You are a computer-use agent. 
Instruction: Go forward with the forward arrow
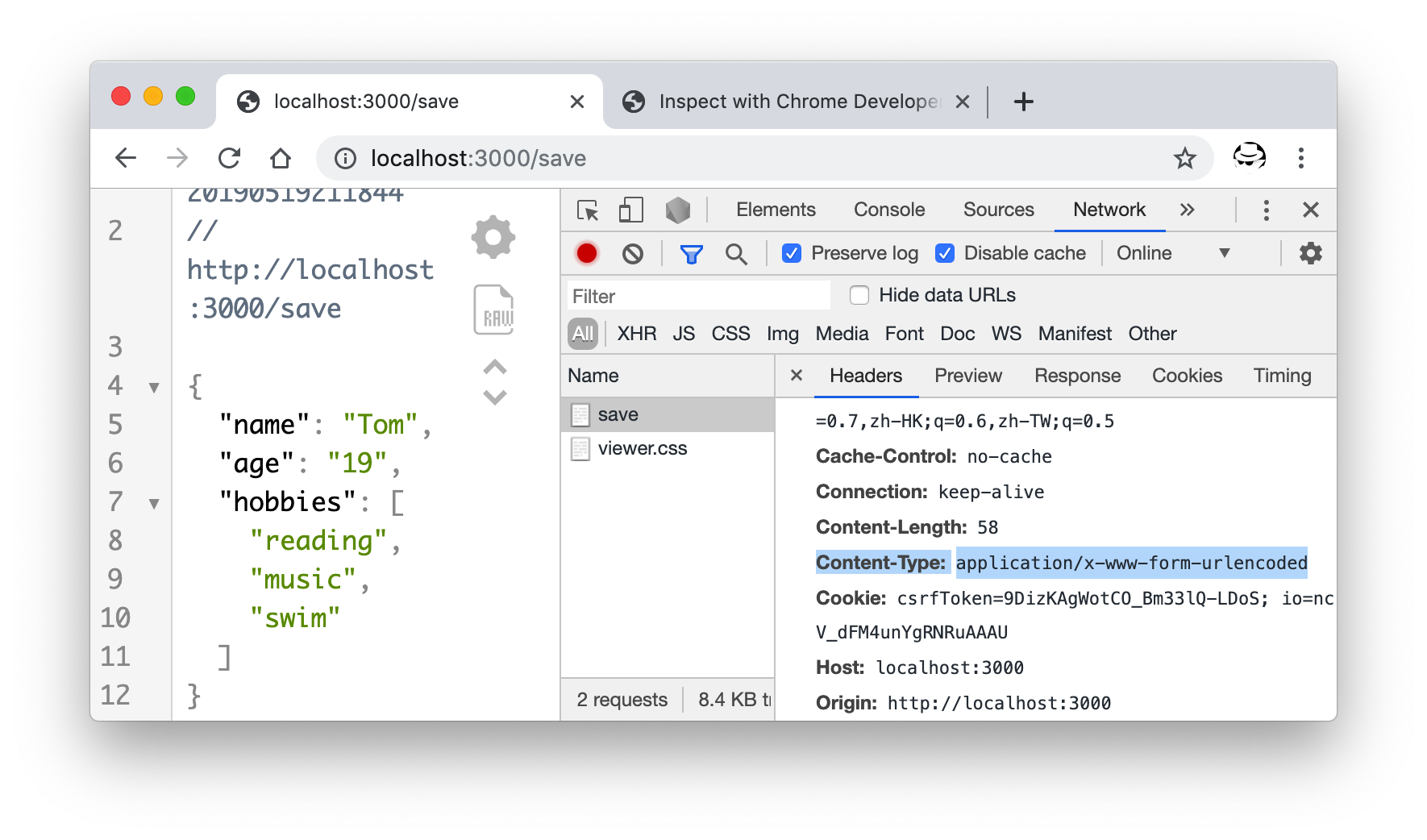click(x=177, y=158)
